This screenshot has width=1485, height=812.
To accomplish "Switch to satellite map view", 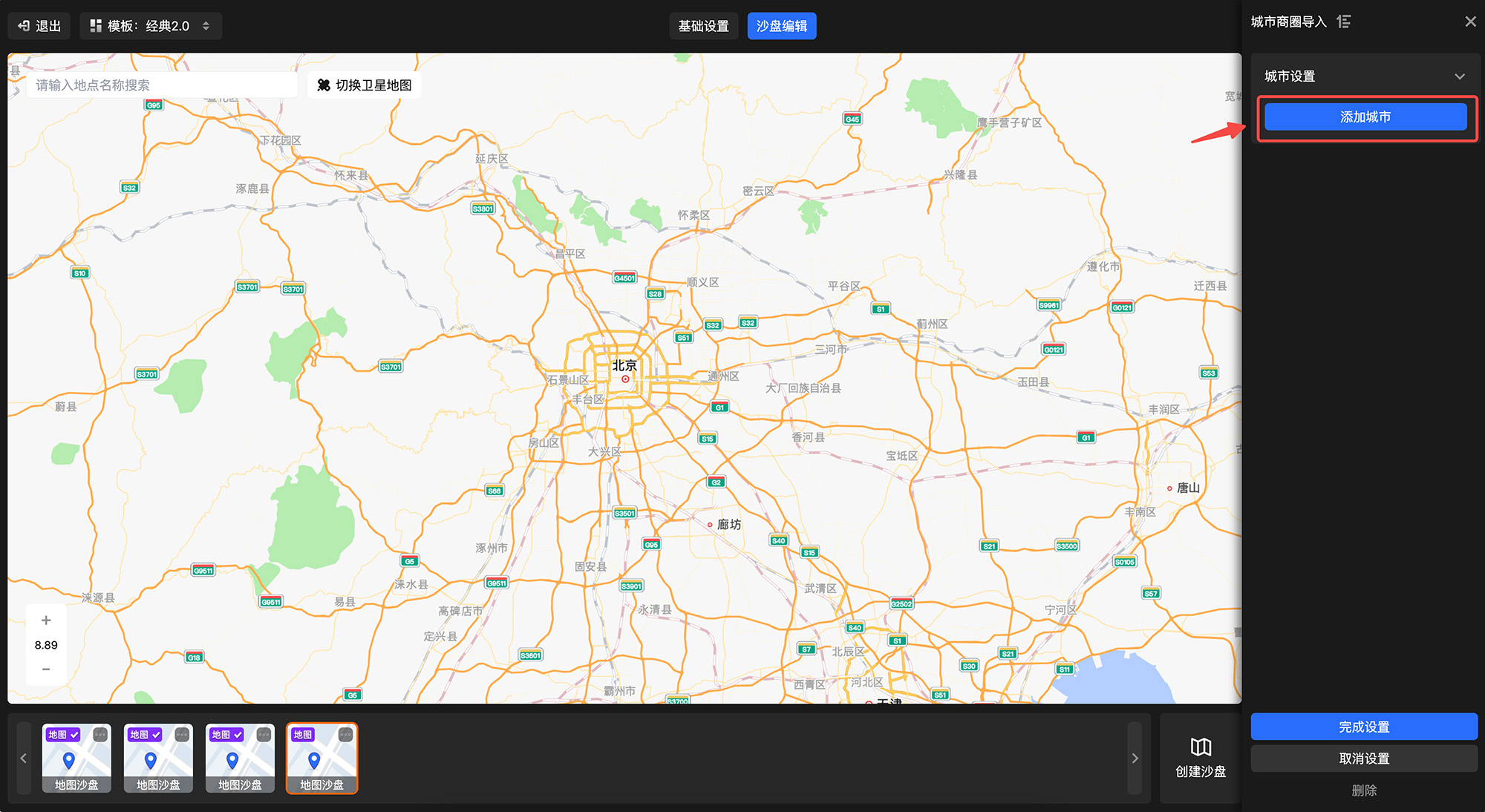I will pyautogui.click(x=365, y=85).
